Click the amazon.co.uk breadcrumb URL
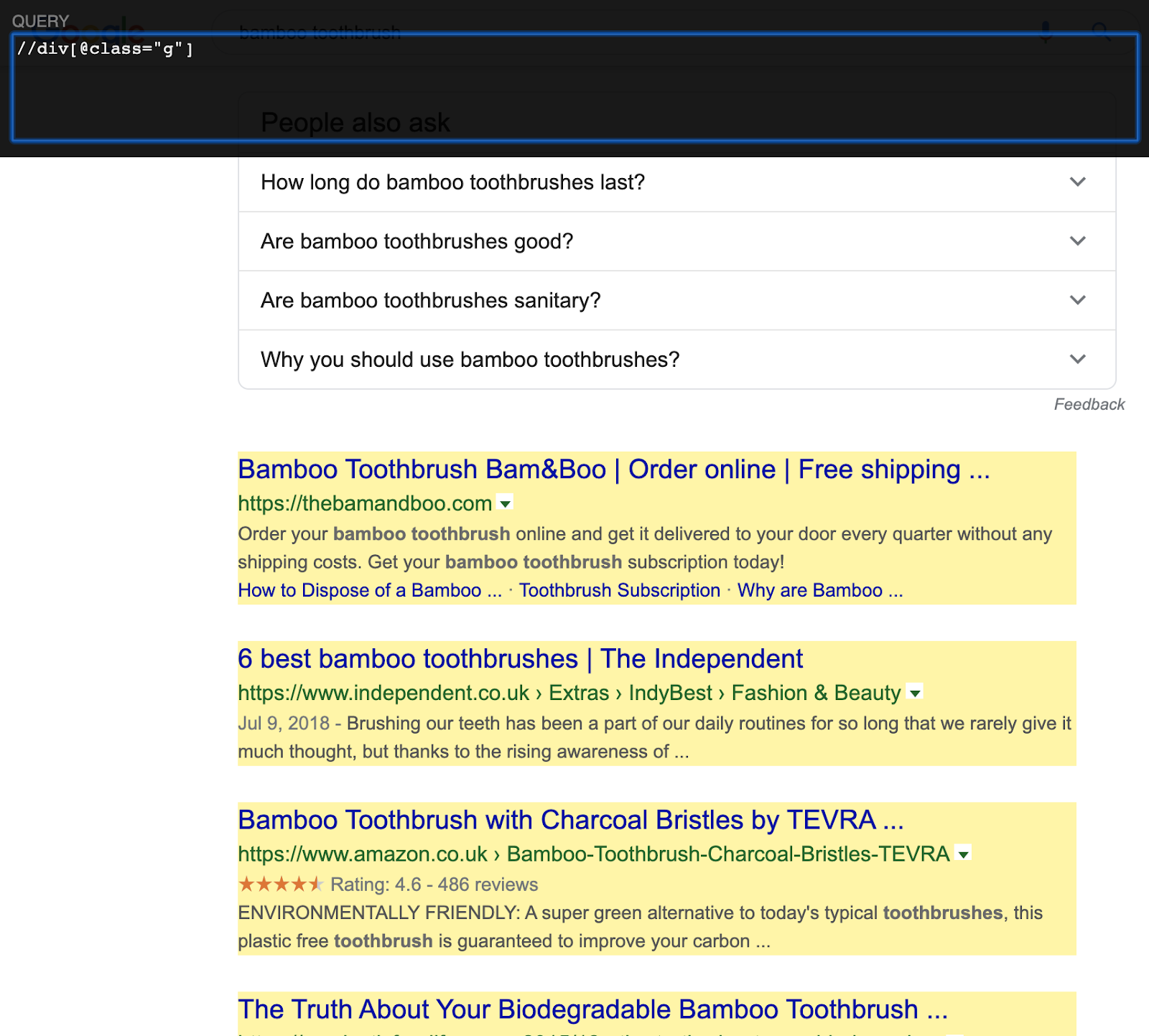The image size is (1149, 1036). (594, 854)
